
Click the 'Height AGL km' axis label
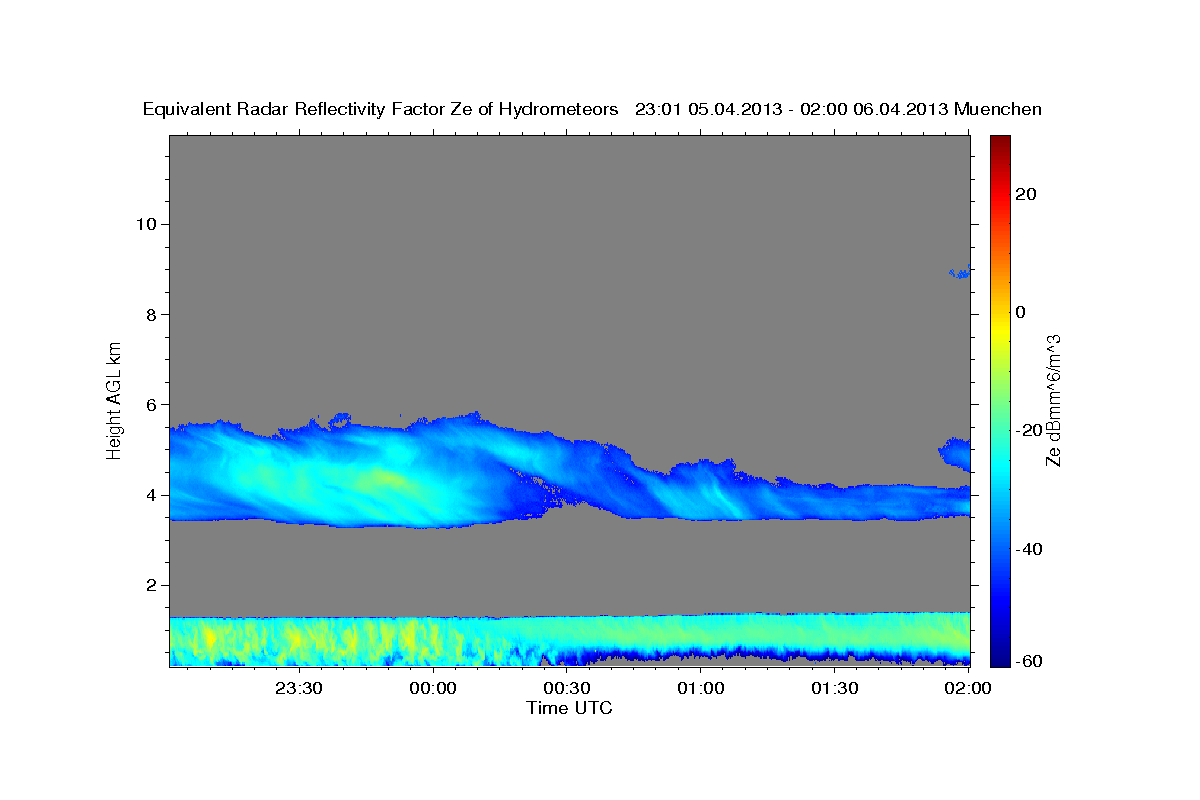coord(114,400)
